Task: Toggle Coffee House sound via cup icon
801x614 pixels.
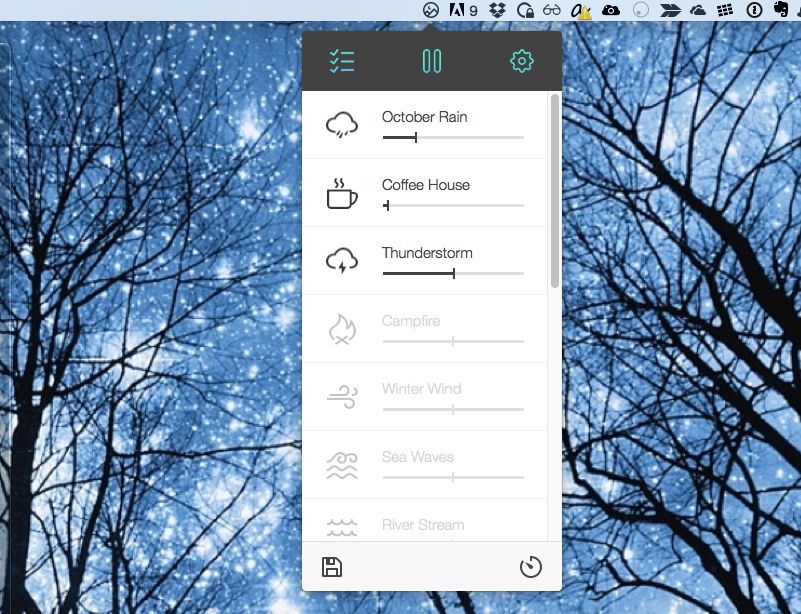Action: [342, 193]
